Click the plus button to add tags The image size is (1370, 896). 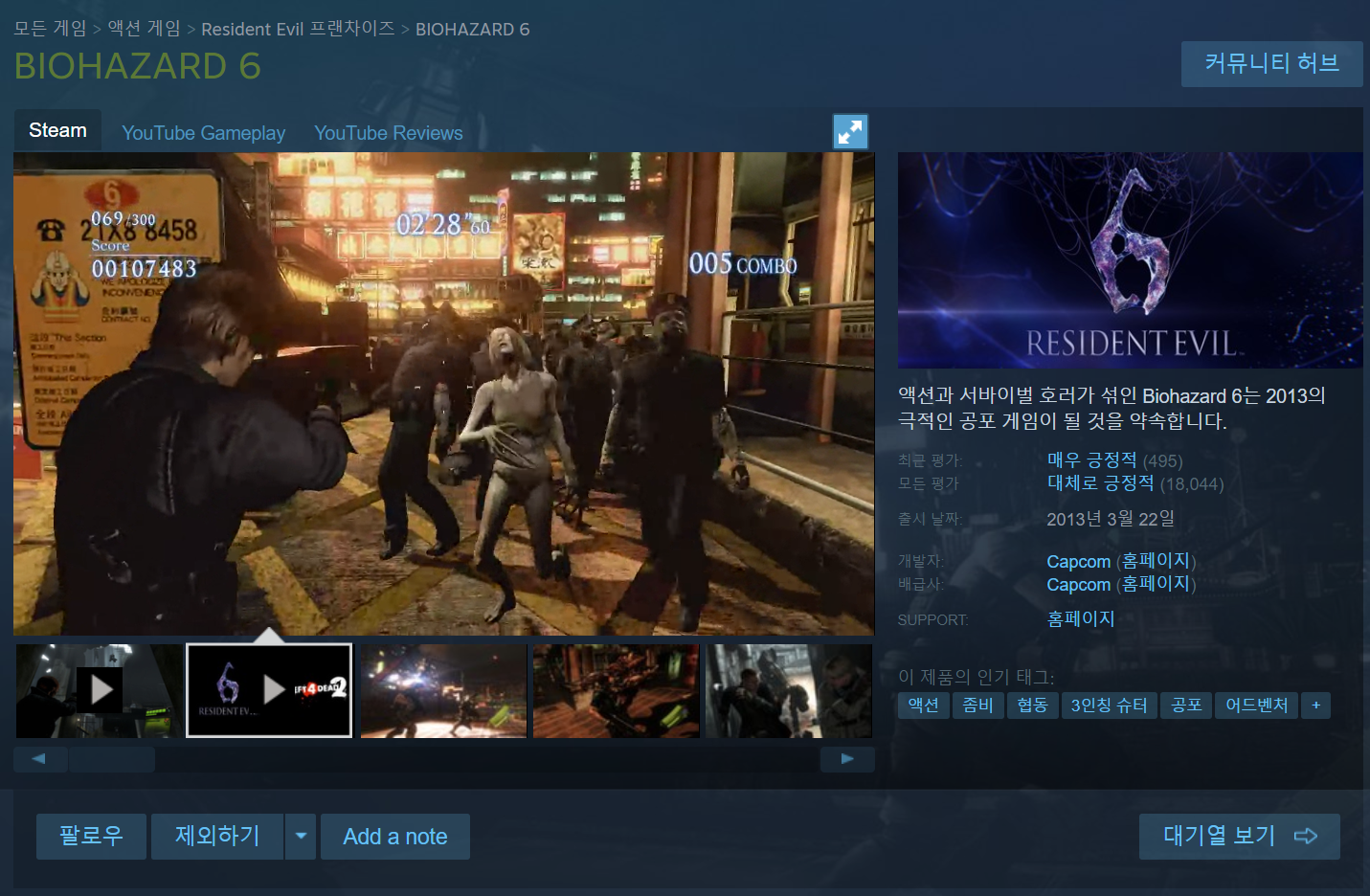click(1316, 706)
